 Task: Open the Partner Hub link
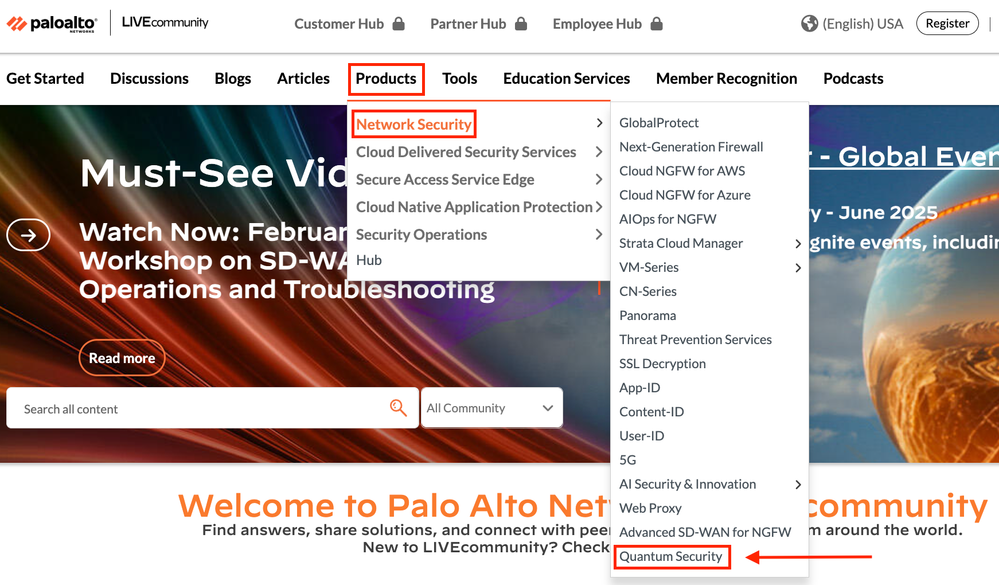coord(468,24)
